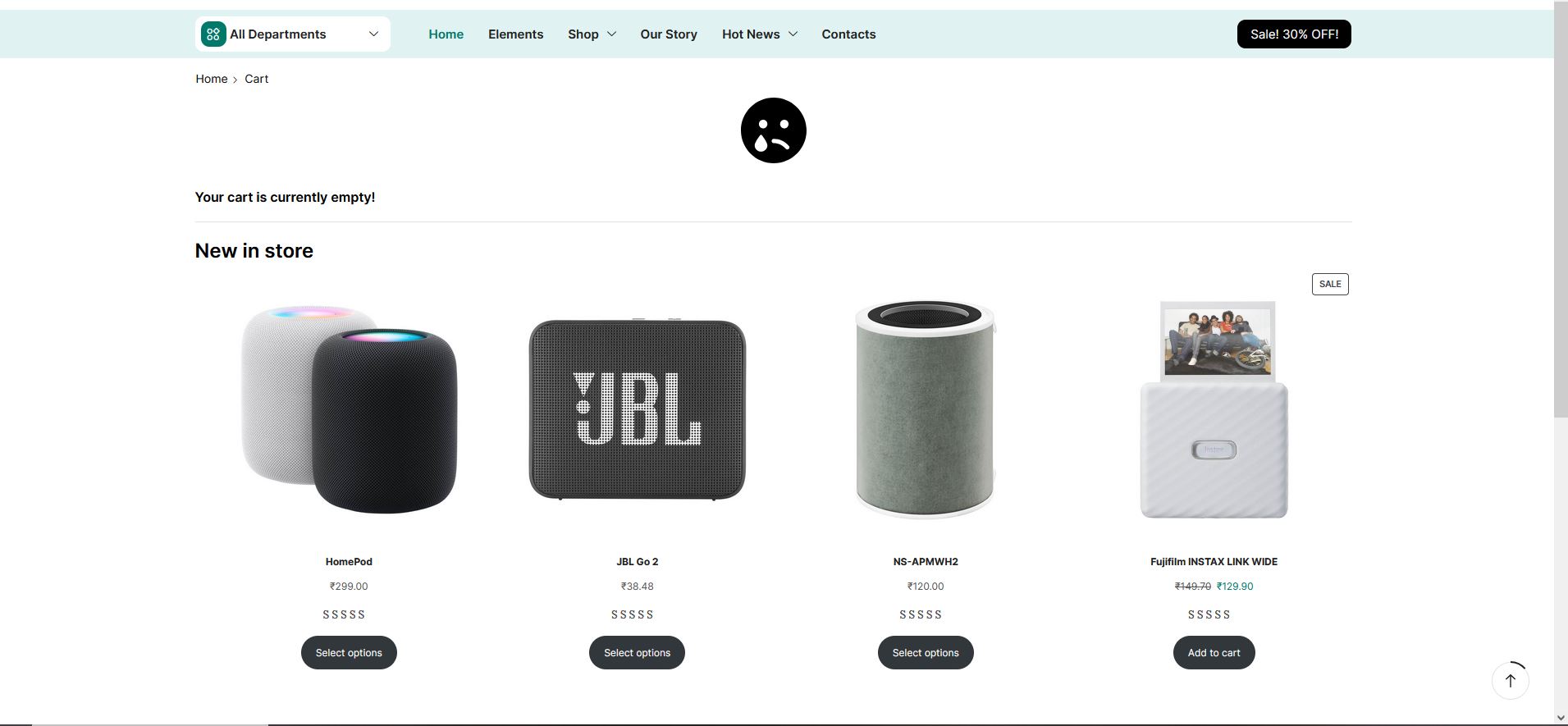
Task: Select options for the HomePod
Action: click(349, 653)
